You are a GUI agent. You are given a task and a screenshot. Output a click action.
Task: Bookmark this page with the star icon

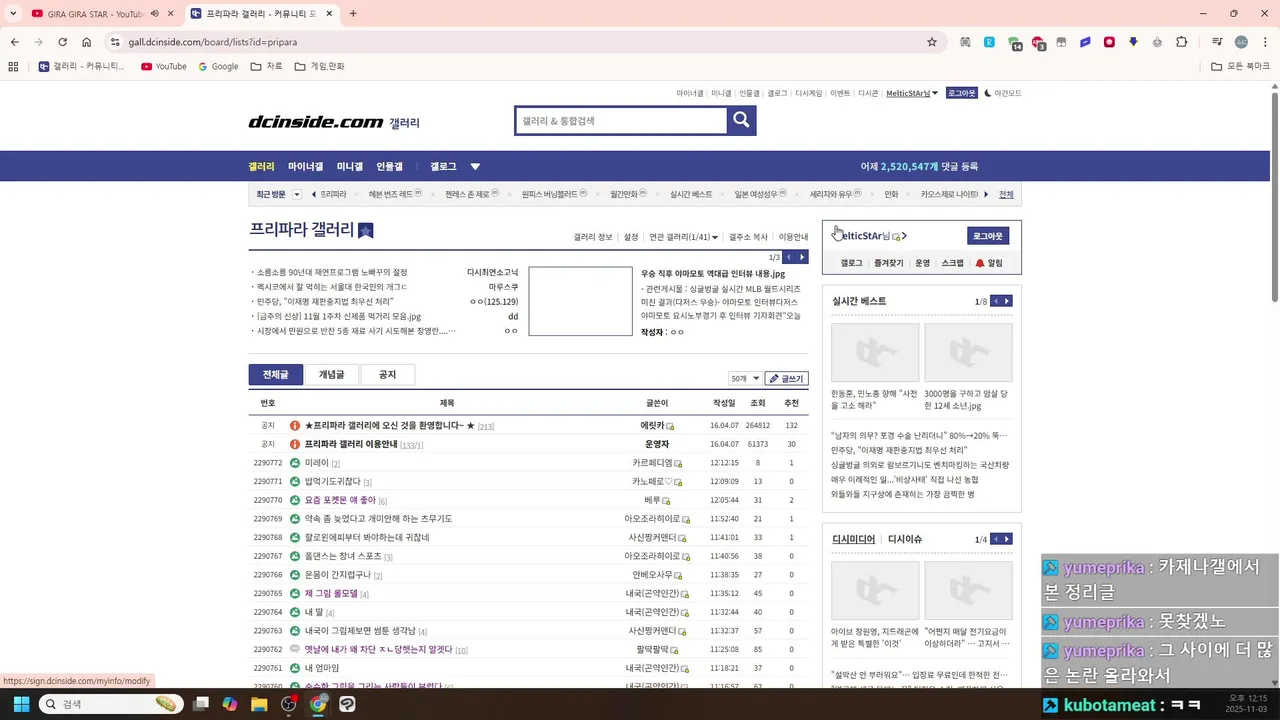click(x=932, y=42)
